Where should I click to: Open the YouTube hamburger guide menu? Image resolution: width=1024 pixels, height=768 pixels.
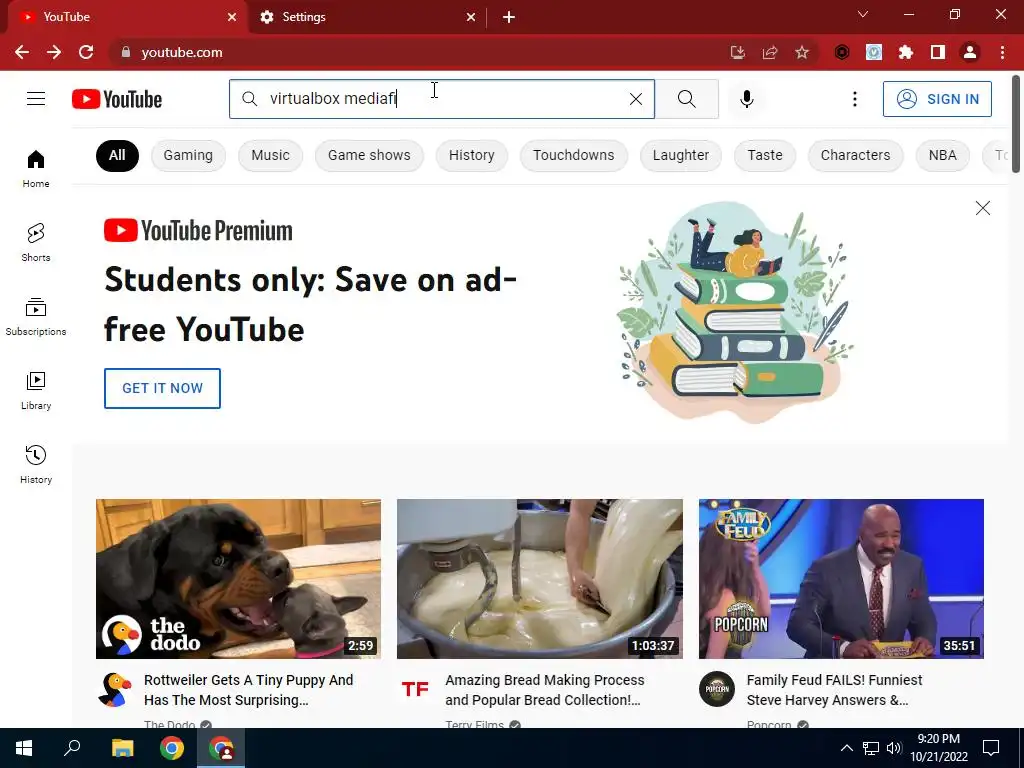click(x=36, y=99)
